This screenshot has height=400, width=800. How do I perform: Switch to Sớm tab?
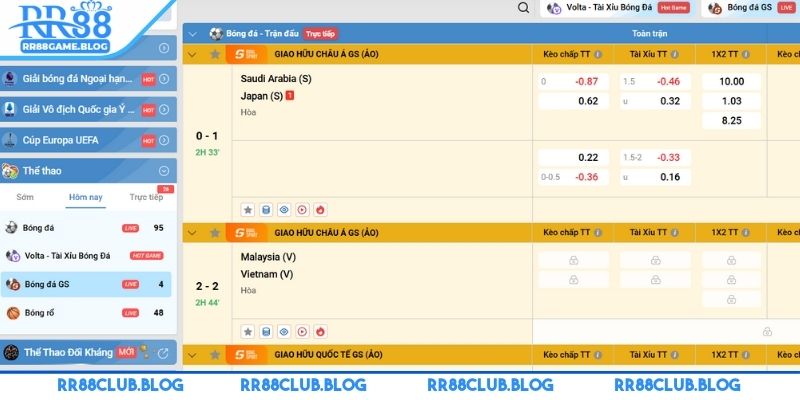pyautogui.click(x=25, y=197)
